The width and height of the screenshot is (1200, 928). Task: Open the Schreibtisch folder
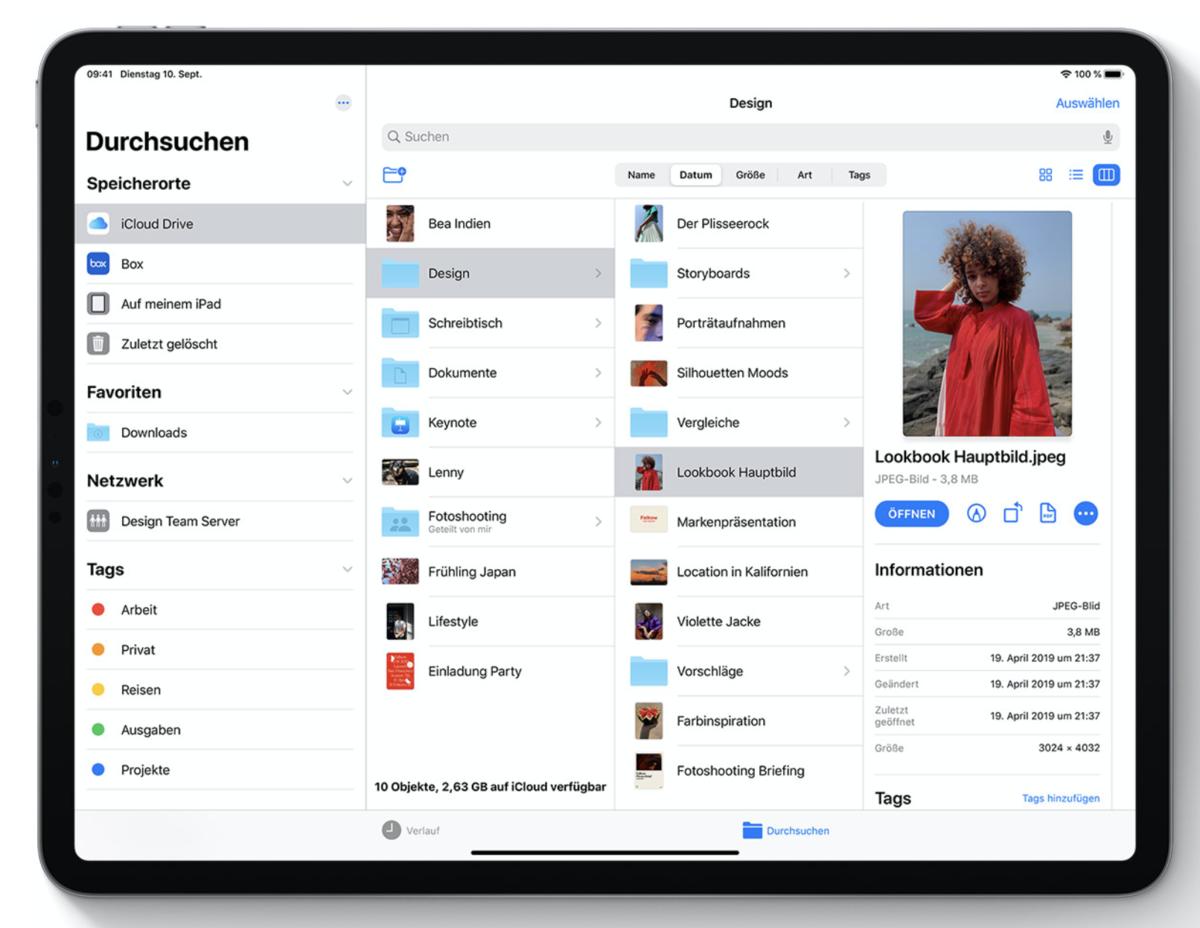(491, 323)
